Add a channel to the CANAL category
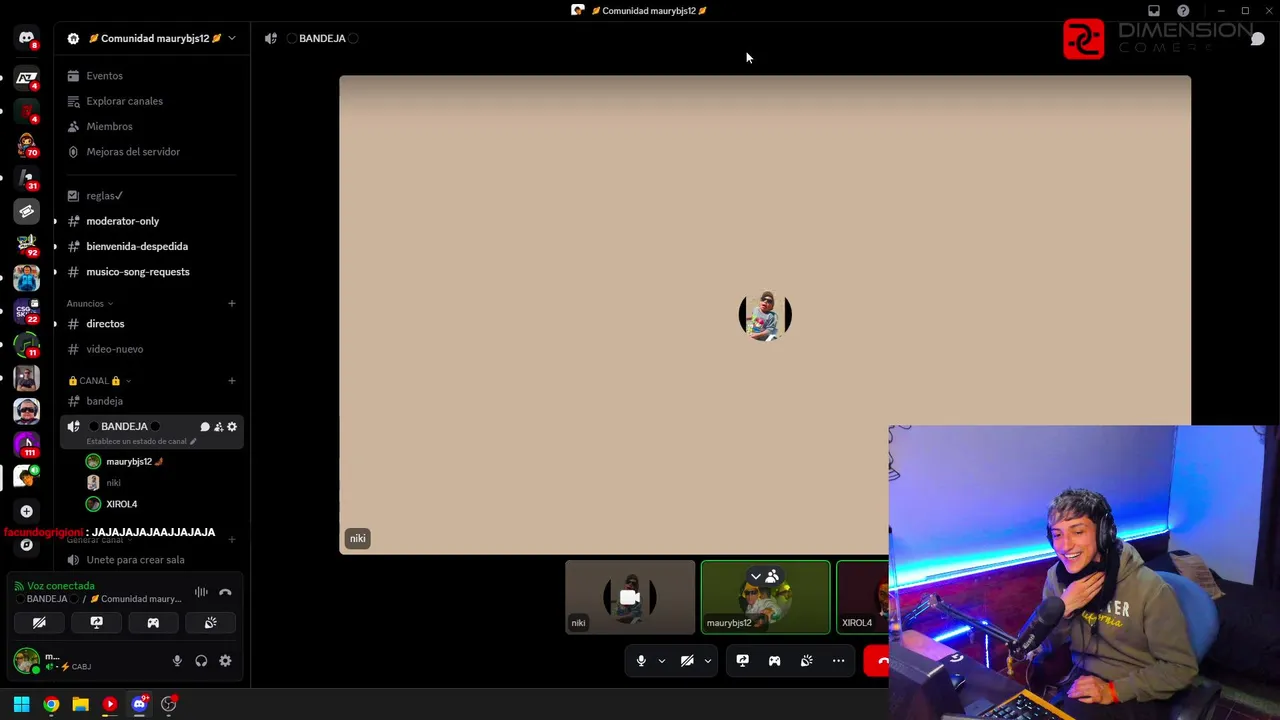 point(232,380)
